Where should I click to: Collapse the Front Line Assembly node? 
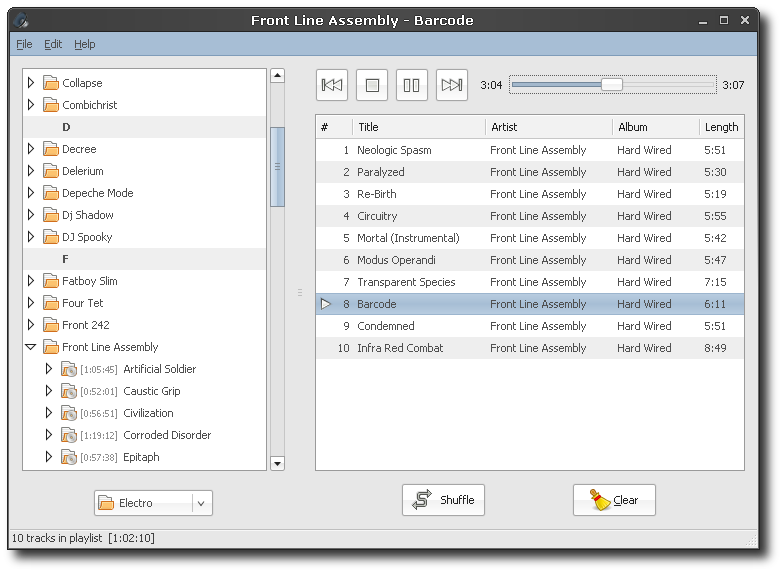coord(31,347)
